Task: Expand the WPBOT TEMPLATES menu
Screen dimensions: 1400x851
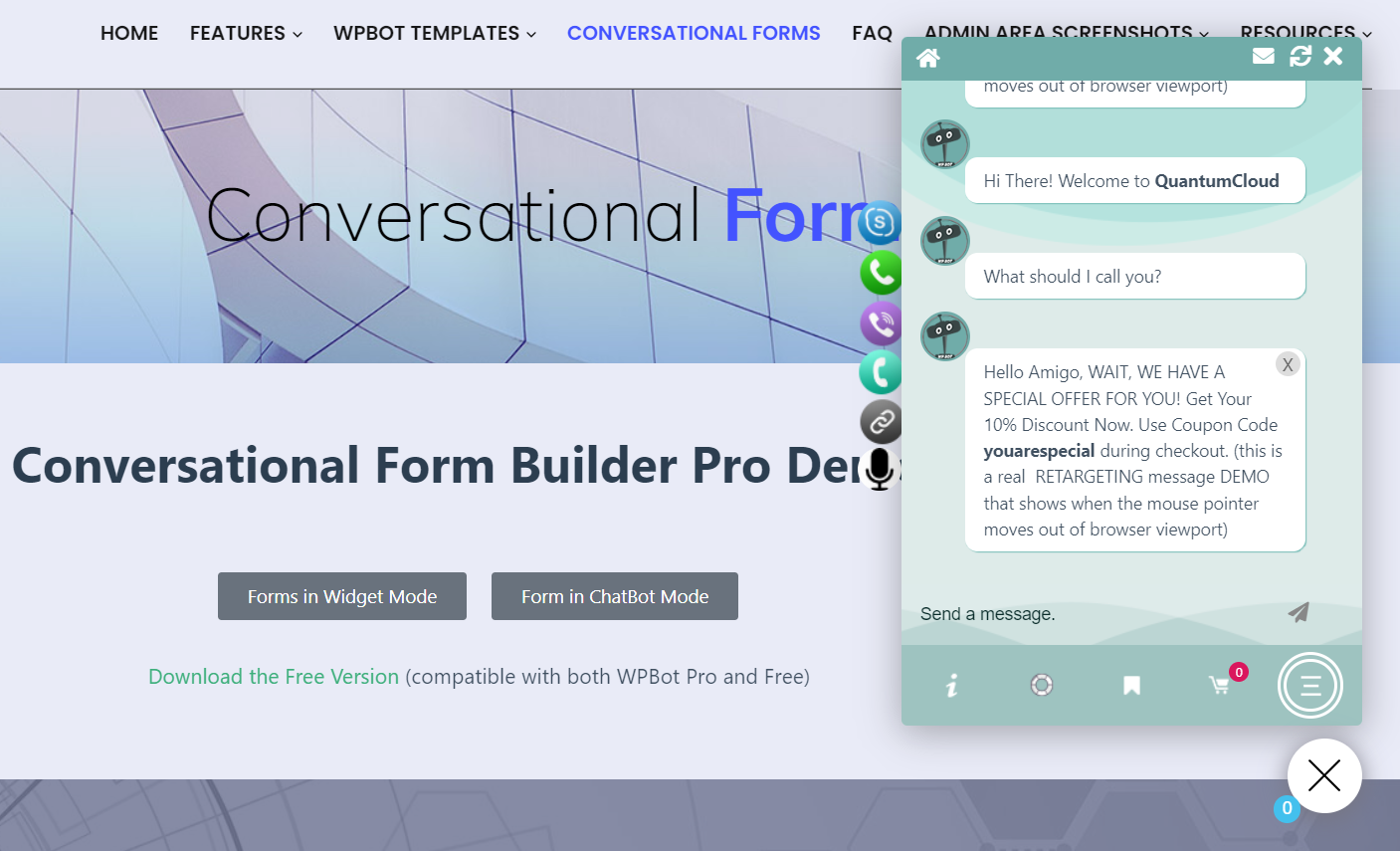Action: 435,33
